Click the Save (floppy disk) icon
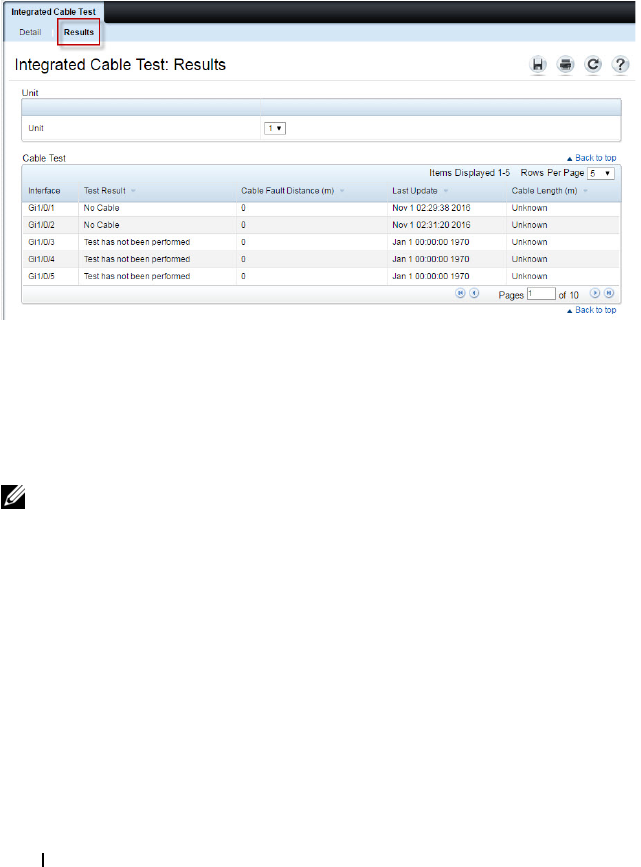The width and height of the screenshot is (641, 867). point(538,65)
